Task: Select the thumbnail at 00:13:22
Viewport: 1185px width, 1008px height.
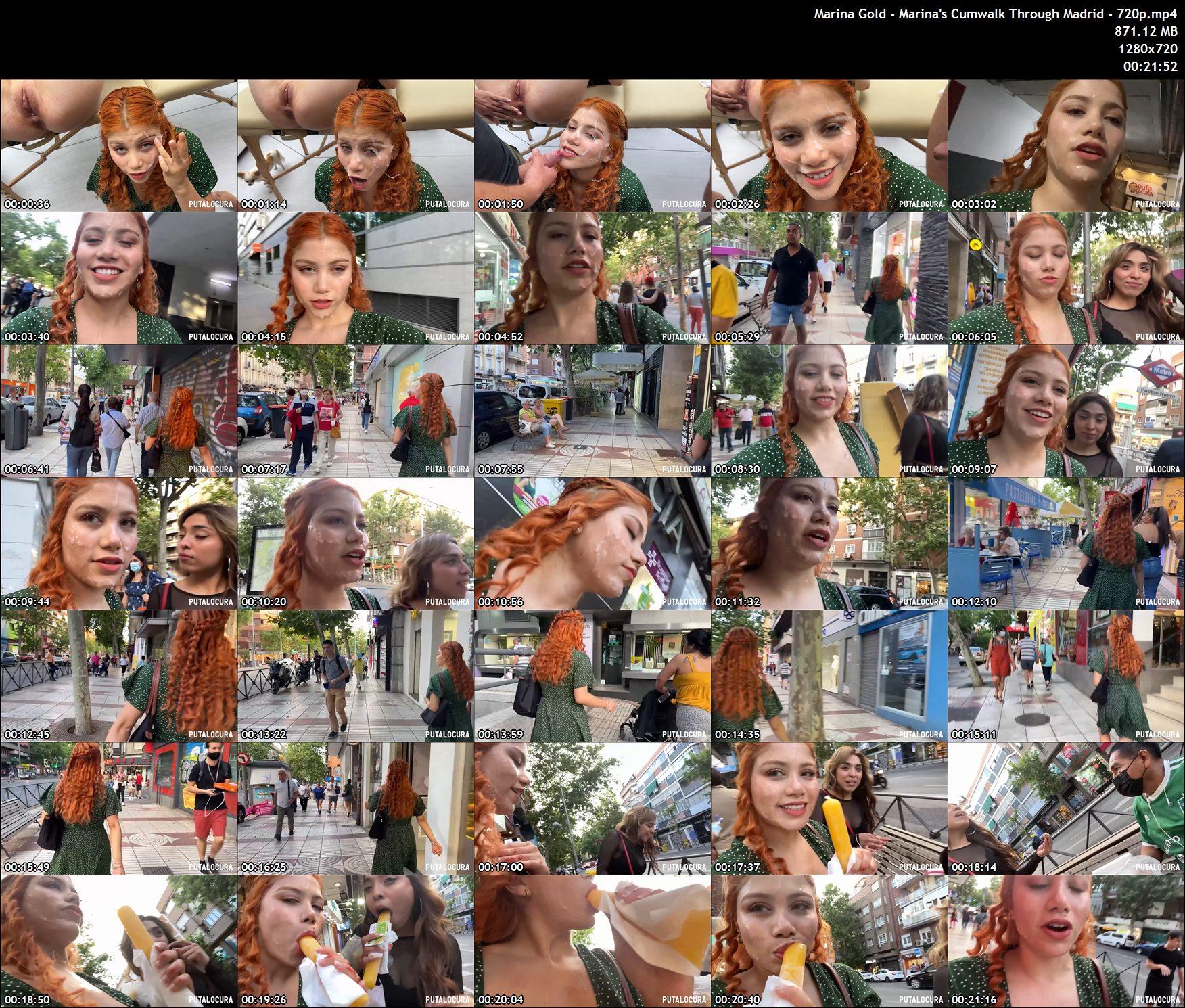Action: (x=355, y=676)
